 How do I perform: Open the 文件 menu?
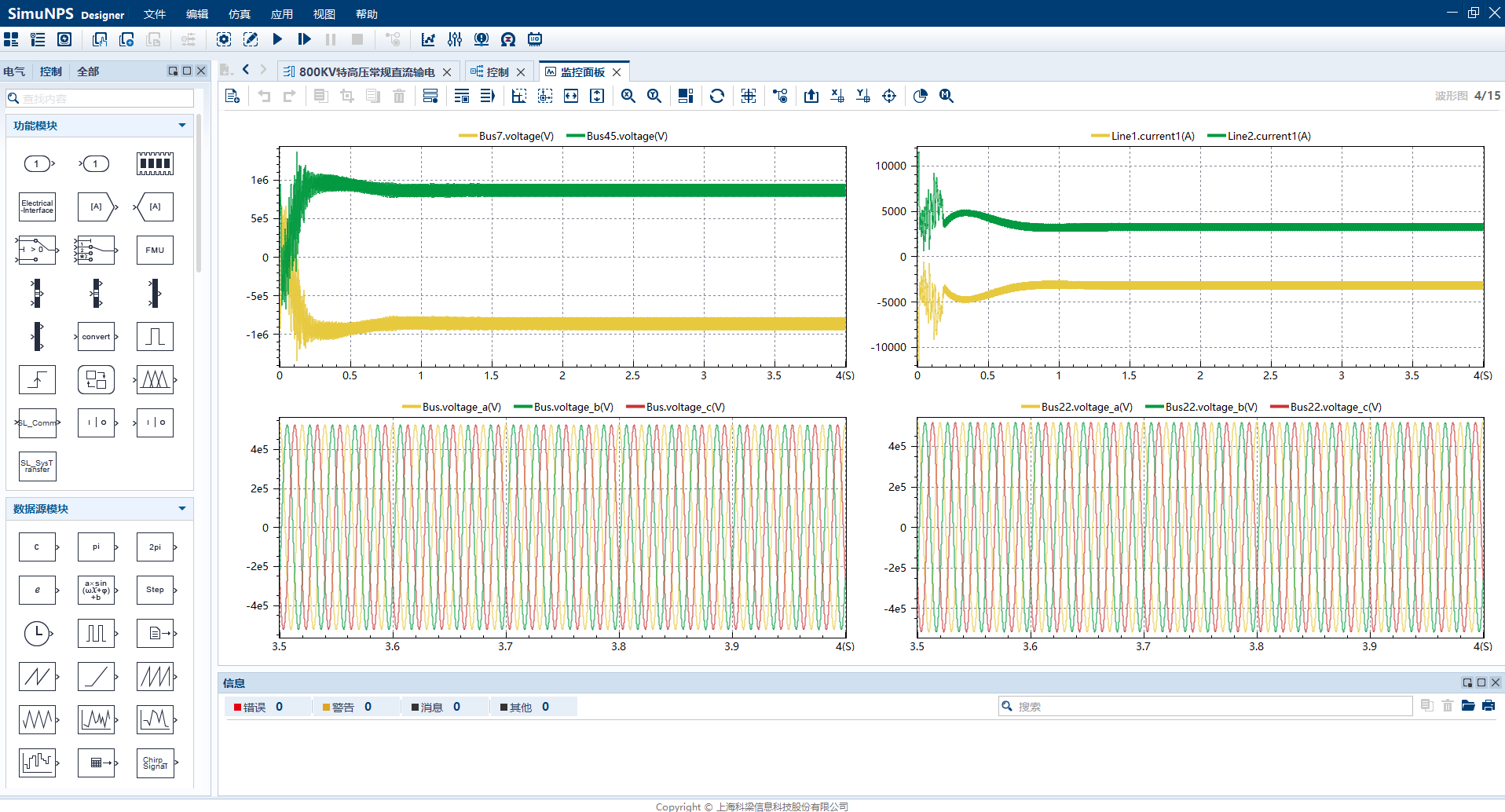(x=155, y=14)
